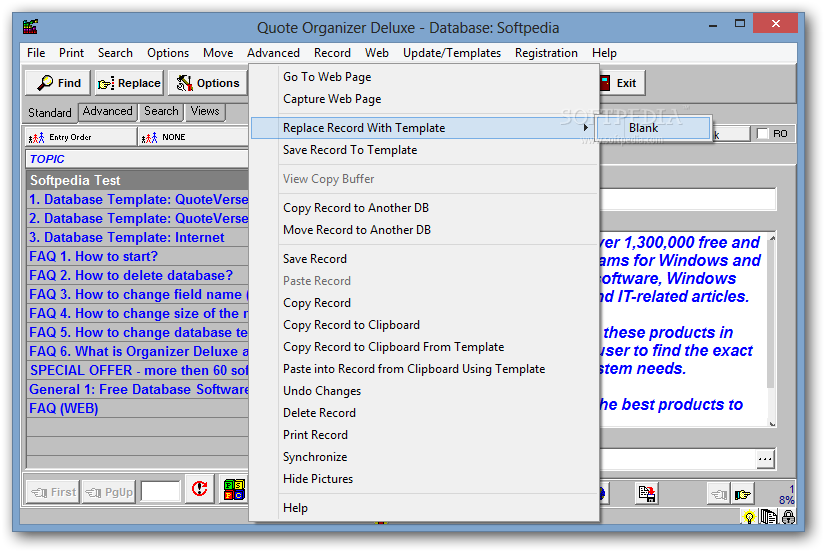
Task: Click the padlock status icon
Action: (x=788, y=517)
